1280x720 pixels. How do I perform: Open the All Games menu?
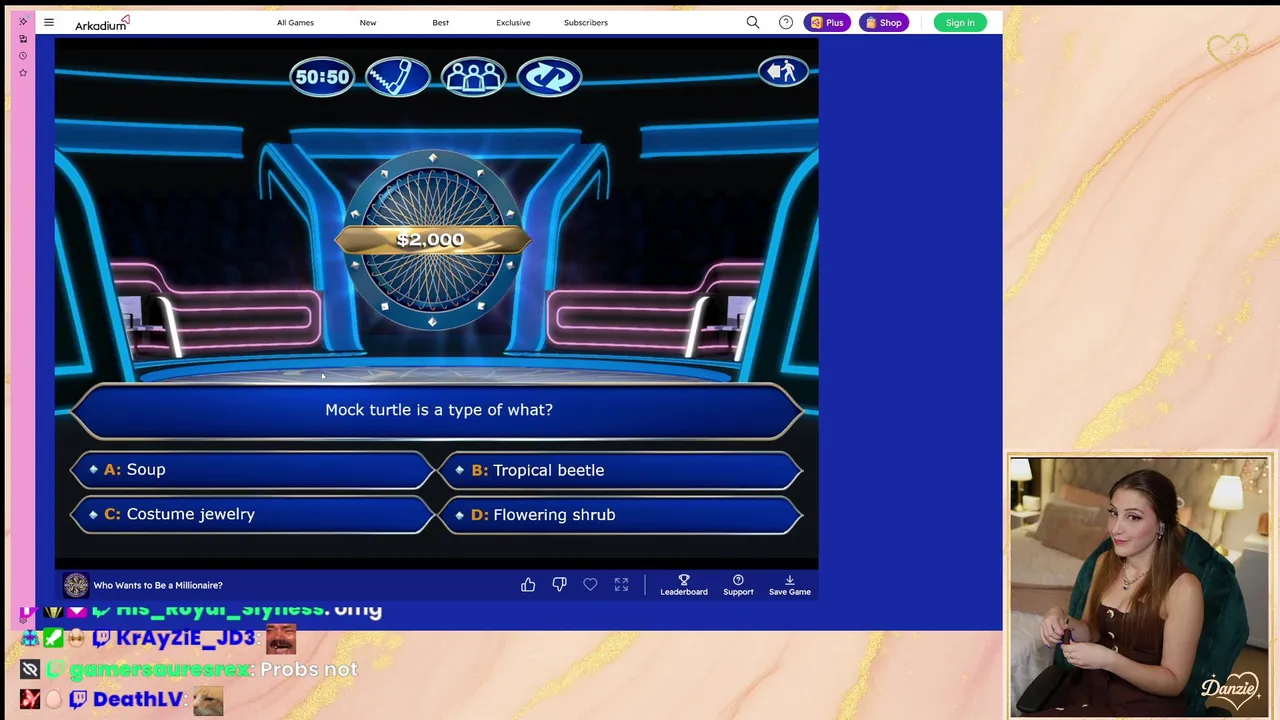pos(295,22)
